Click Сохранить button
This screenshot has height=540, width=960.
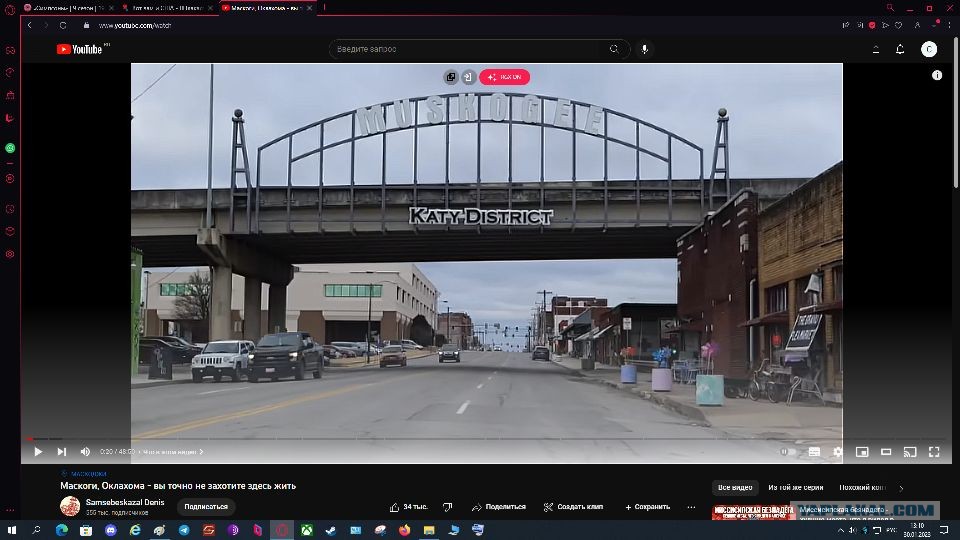647,507
